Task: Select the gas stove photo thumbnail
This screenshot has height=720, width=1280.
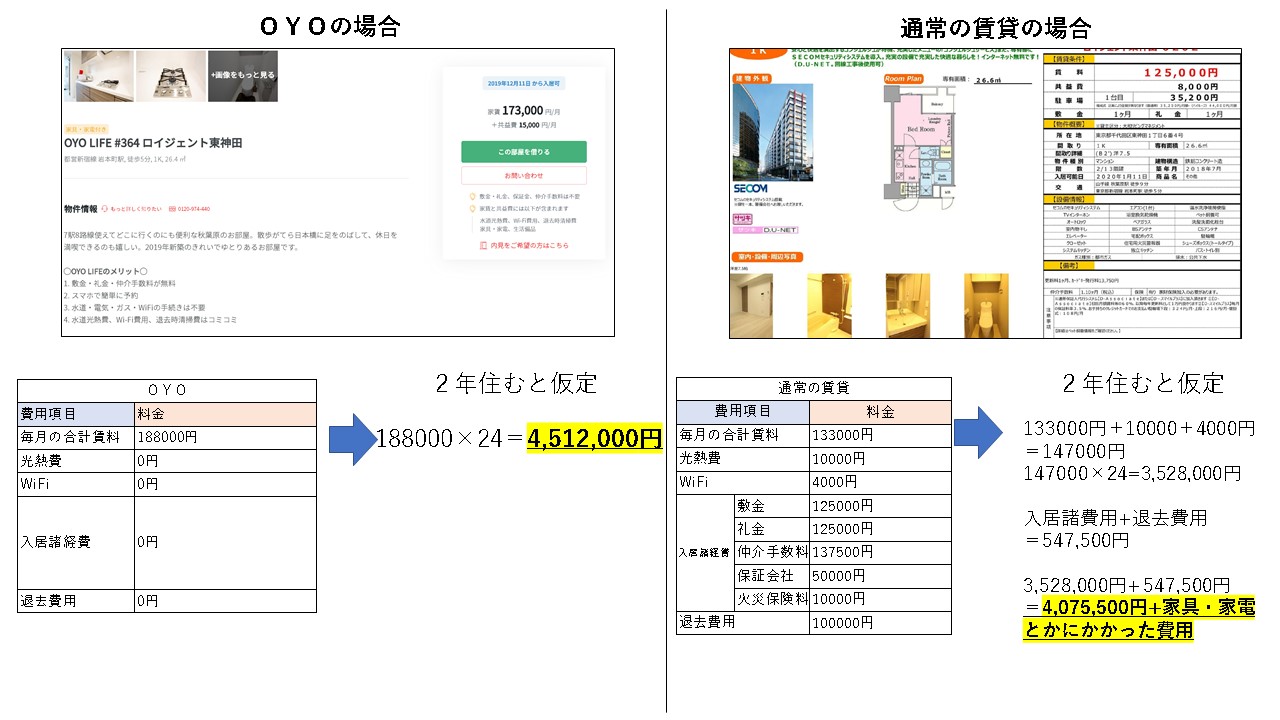Action: (x=171, y=75)
